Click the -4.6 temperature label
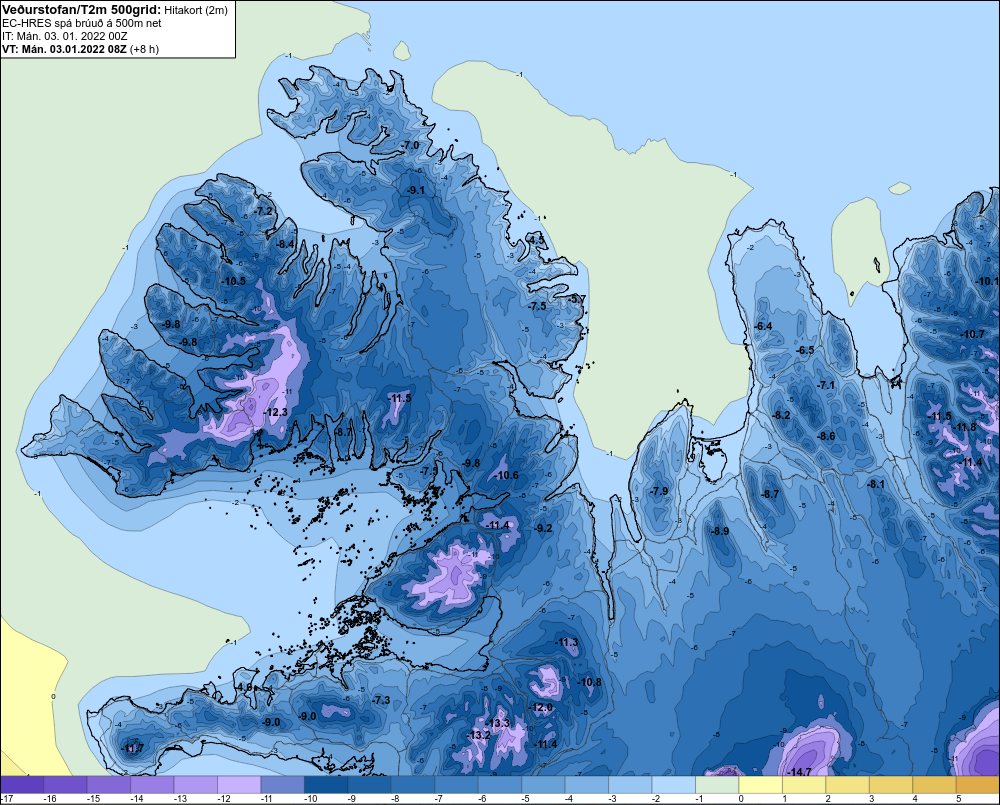 point(244,687)
